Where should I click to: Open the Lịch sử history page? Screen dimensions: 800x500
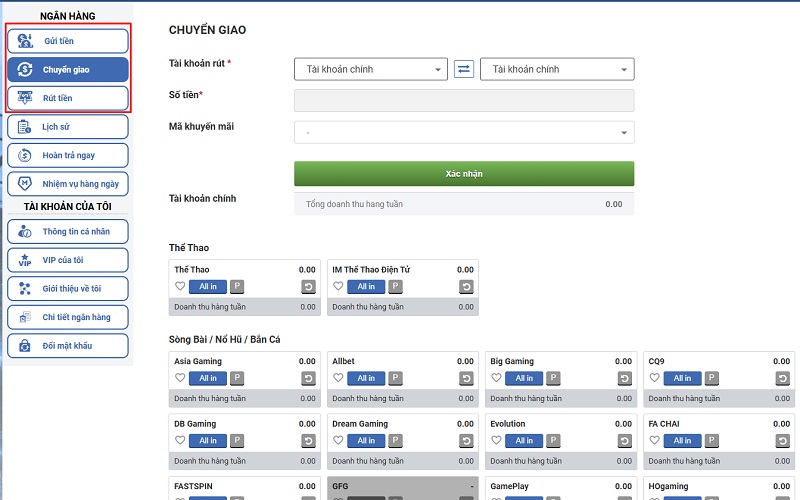tap(67, 127)
